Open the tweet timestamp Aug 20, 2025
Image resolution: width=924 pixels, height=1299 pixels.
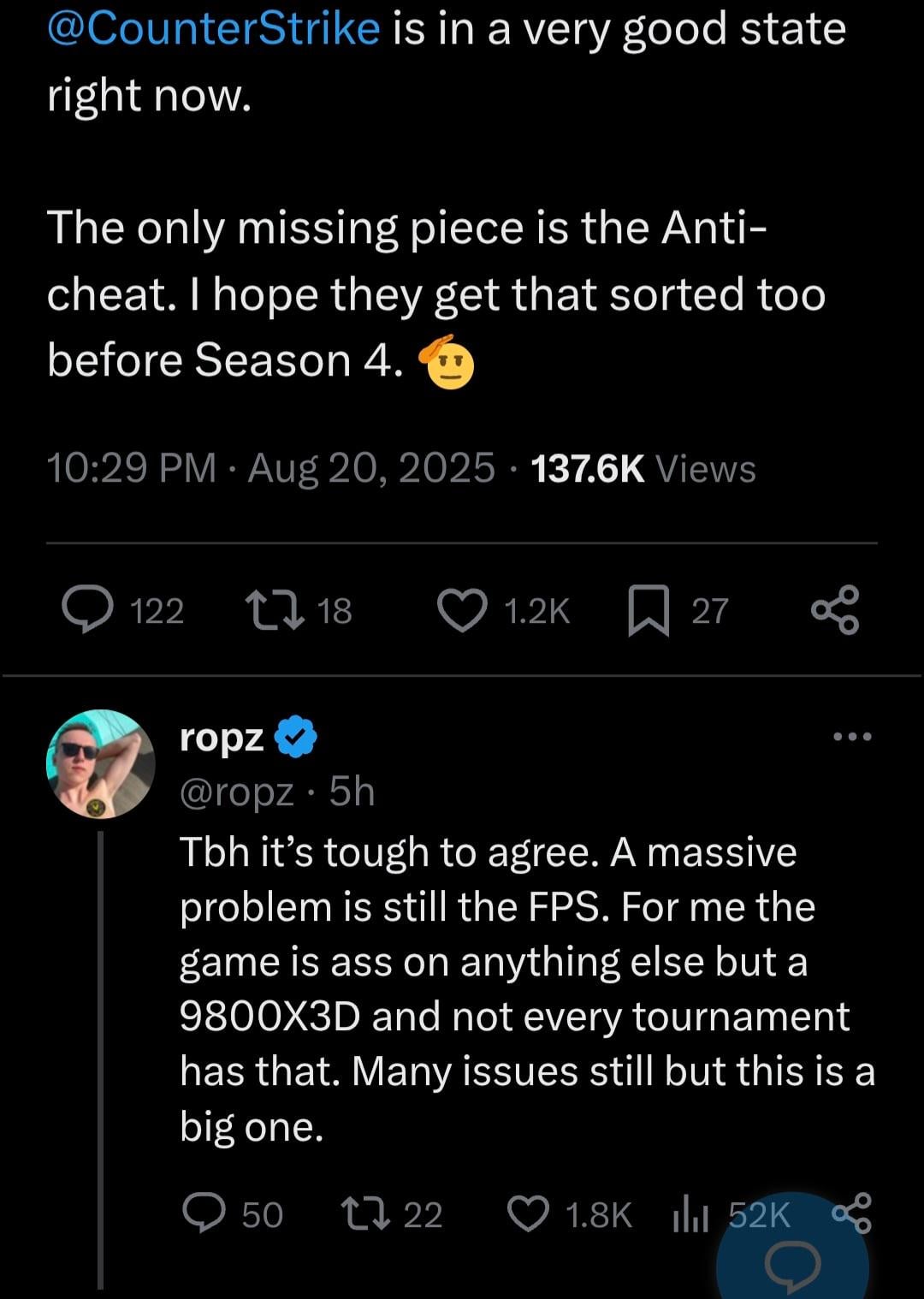(x=371, y=469)
